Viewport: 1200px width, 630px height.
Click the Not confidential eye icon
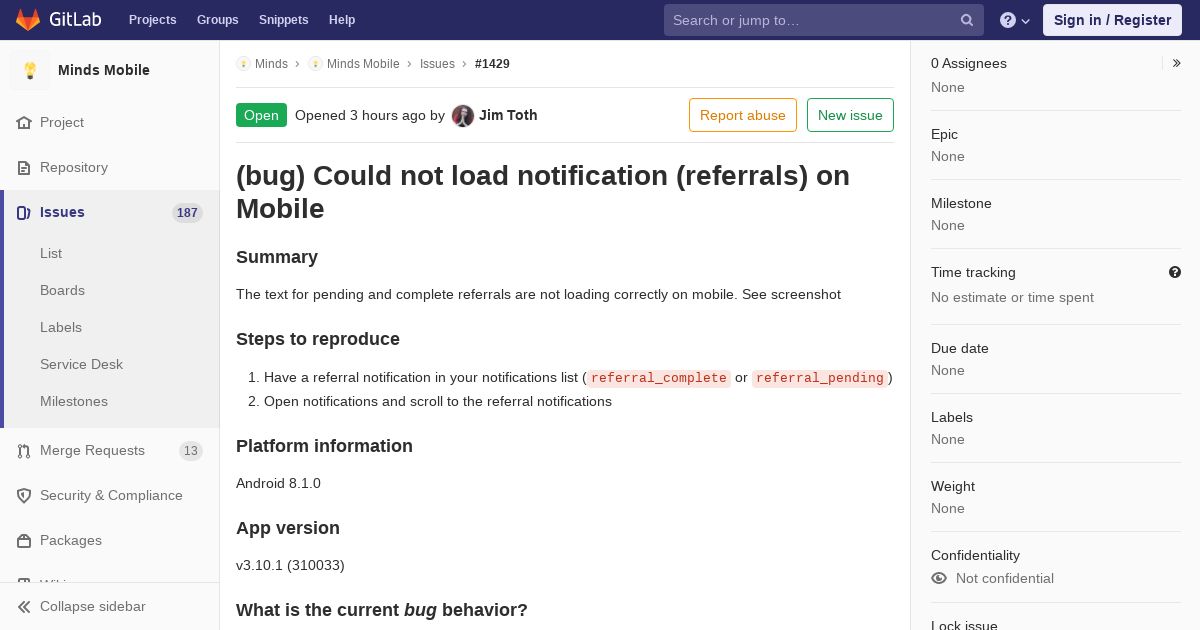point(939,578)
